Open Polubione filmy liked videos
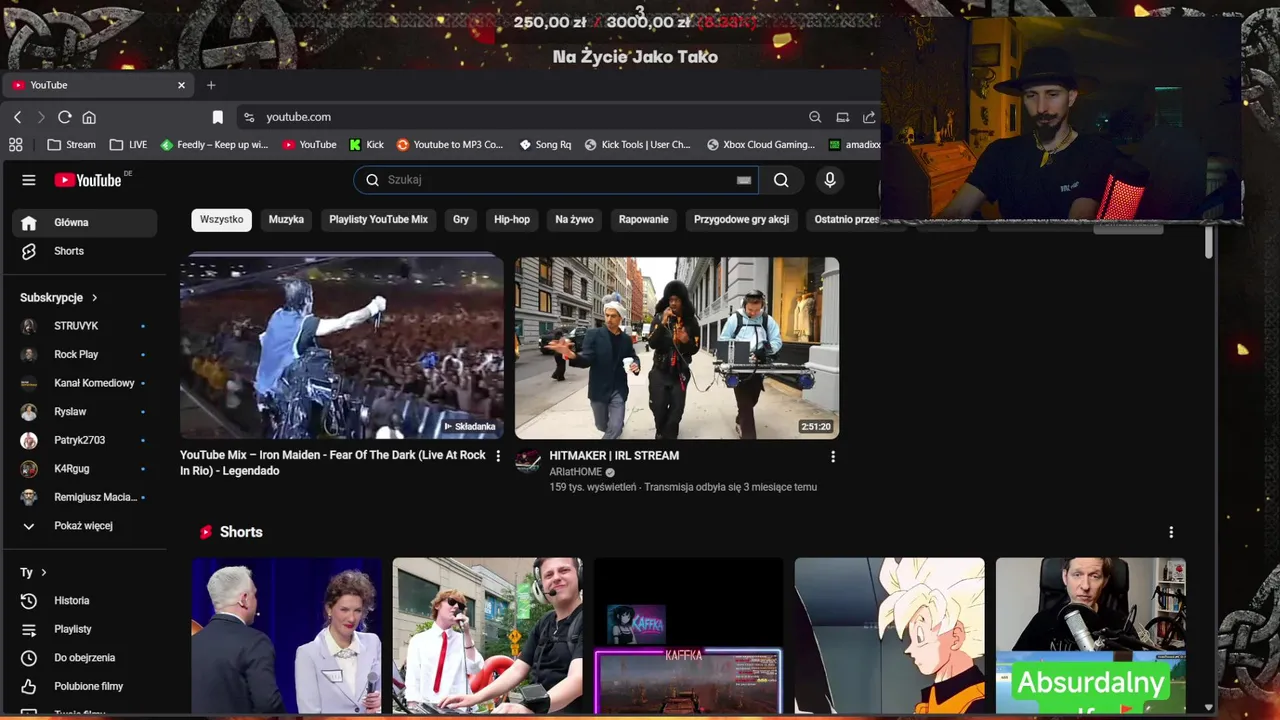This screenshot has height=720, width=1280. (85, 686)
